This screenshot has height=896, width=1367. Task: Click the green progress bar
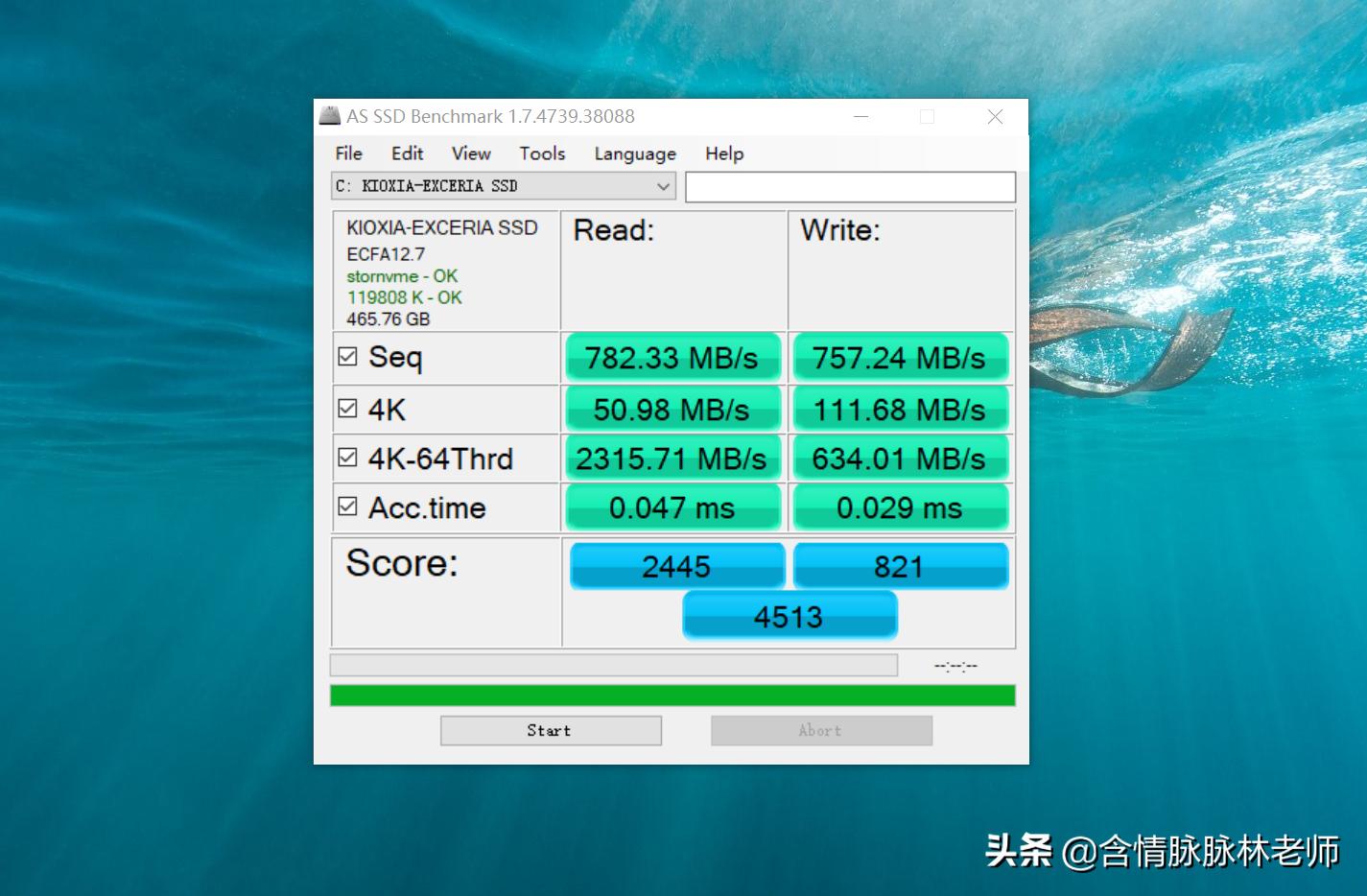tap(672, 694)
